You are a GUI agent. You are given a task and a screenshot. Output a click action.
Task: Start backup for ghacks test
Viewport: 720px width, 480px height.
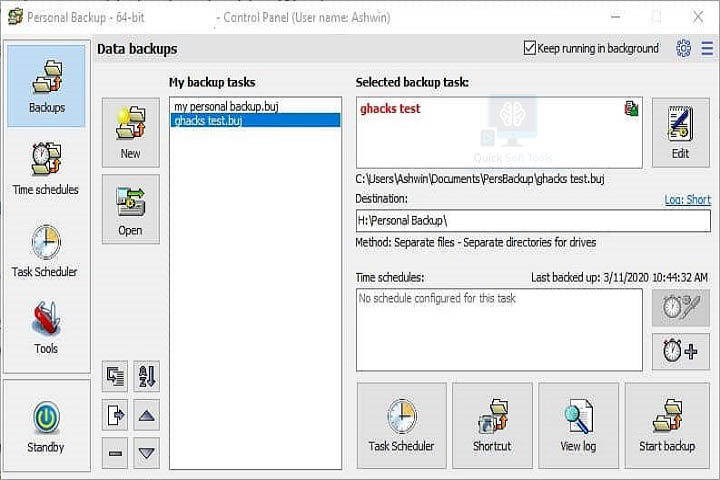click(667, 426)
